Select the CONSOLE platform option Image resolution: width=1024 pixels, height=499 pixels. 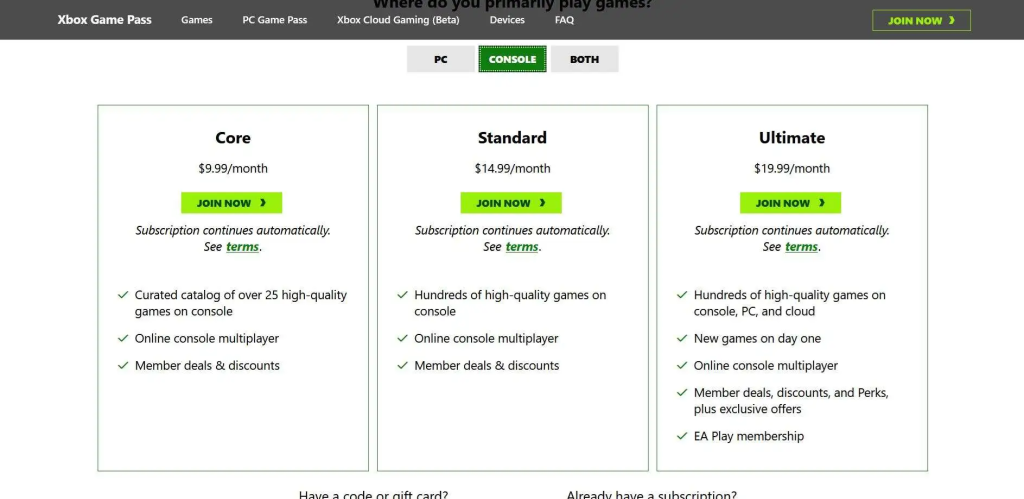[512, 59]
